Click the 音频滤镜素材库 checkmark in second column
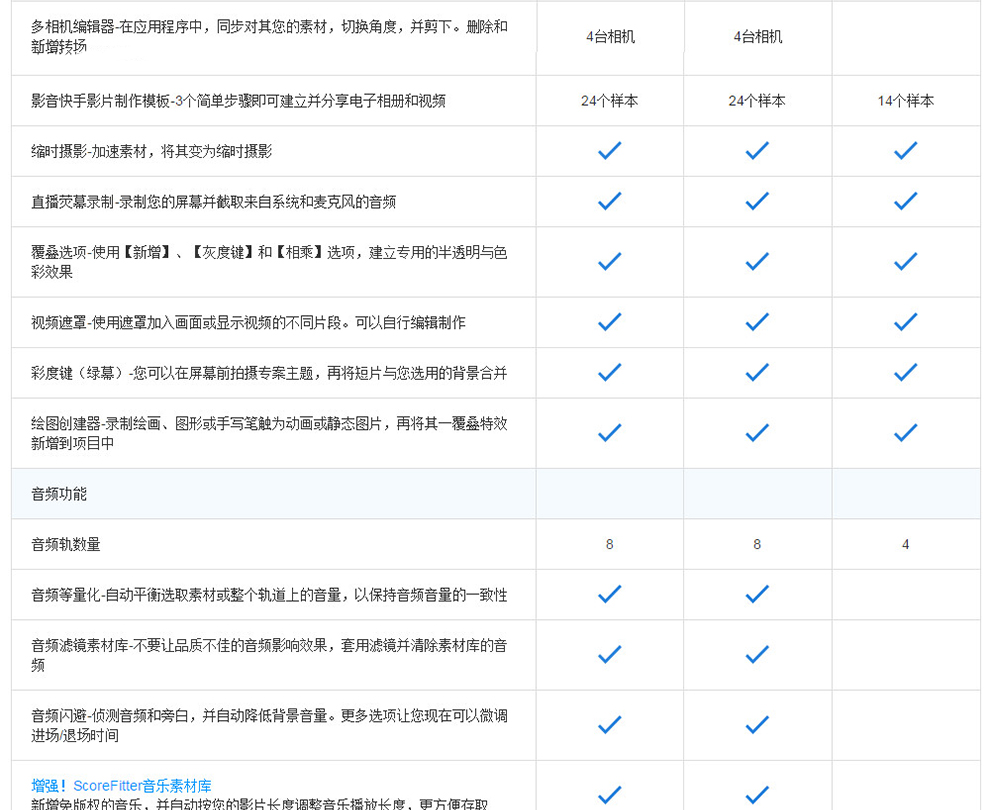This screenshot has height=810, width=990. pyautogui.click(x=757, y=654)
